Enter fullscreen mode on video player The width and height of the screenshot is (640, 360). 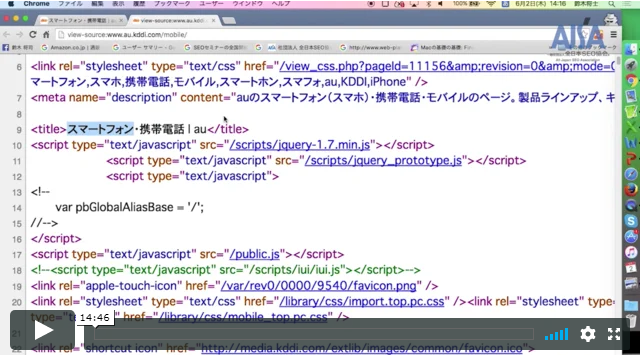(x=613, y=334)
